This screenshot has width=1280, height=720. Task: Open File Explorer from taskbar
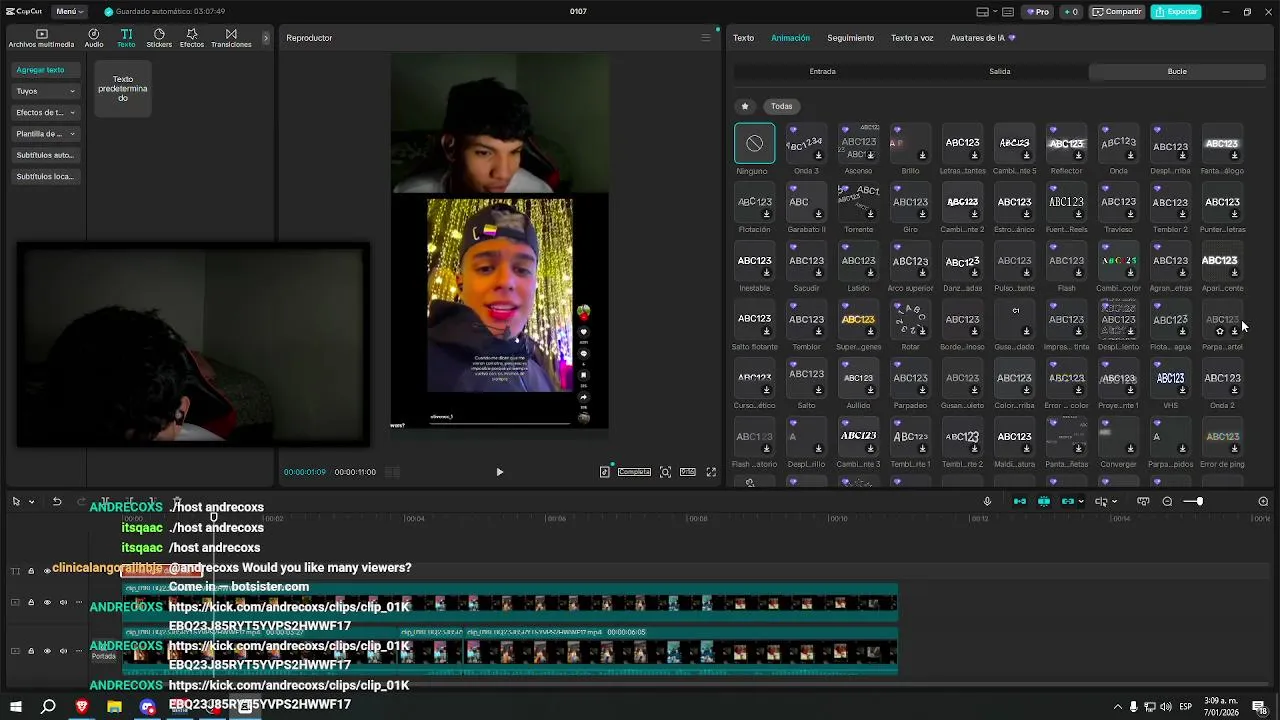(x=114, y=707)
